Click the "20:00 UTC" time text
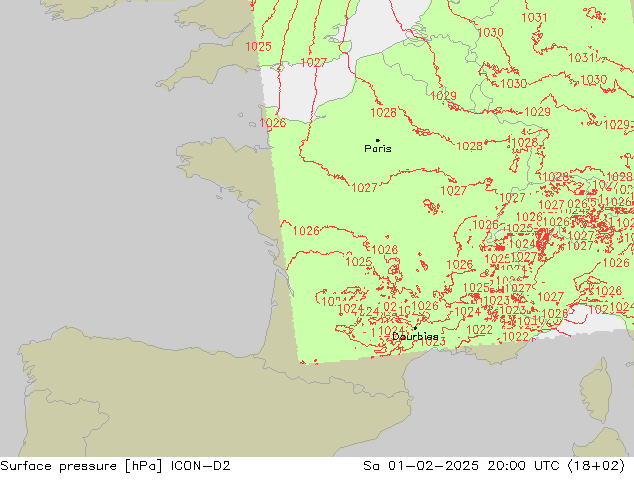The height and width of the screenshot is (490, 634). 524,466
